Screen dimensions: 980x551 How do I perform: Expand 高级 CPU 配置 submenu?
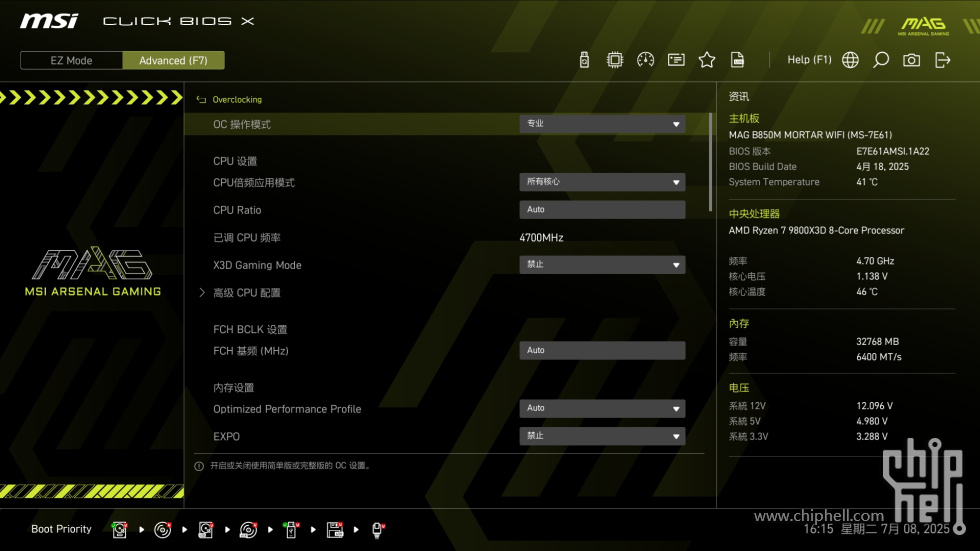click(x=246, y=292)
